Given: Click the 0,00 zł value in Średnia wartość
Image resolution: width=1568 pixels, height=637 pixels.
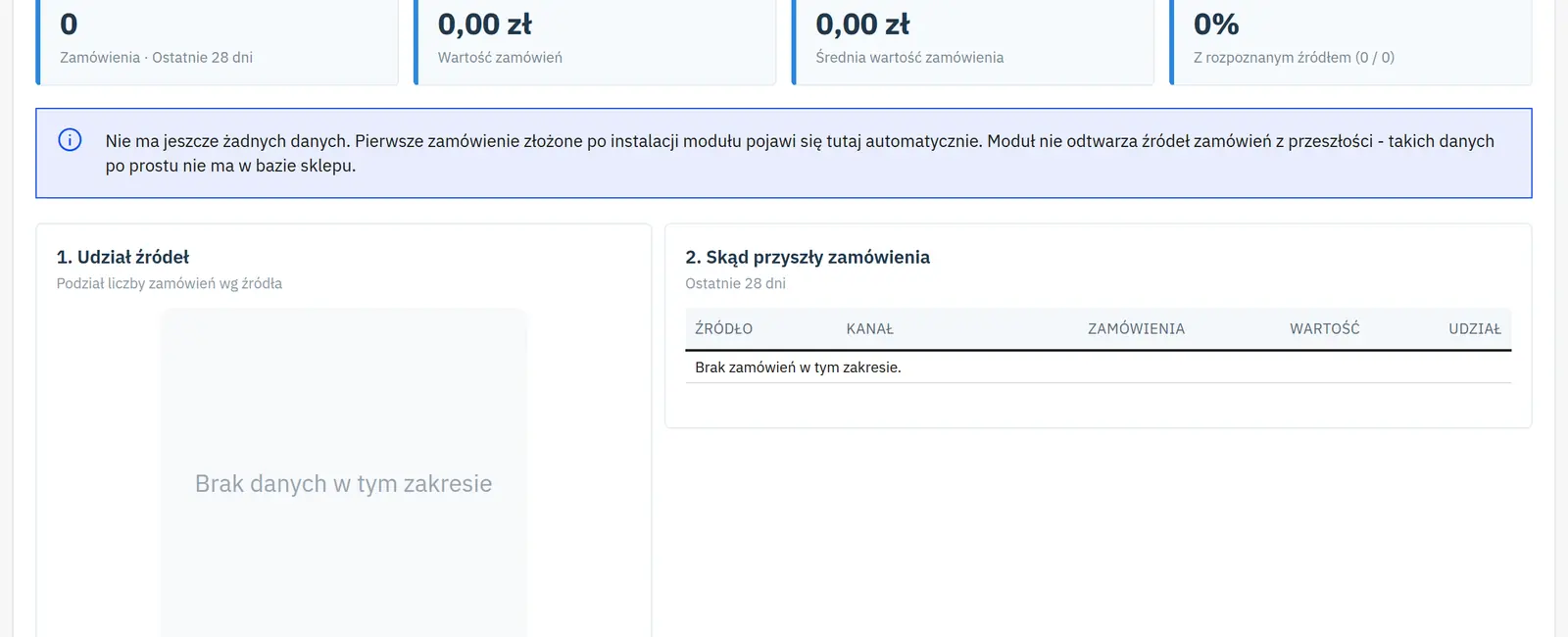Looking at the screenshot, I should click(x=862, y=24).
